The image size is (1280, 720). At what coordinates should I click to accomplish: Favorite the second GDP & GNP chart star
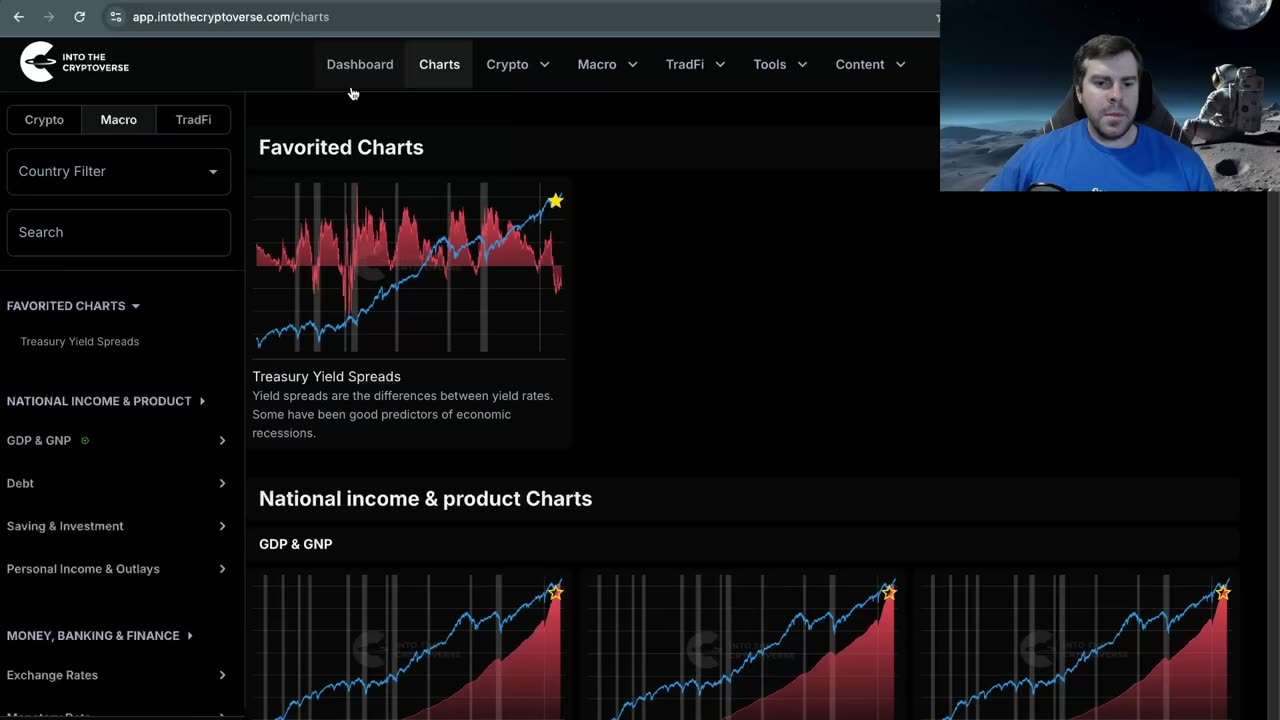(x=889, y=593)
